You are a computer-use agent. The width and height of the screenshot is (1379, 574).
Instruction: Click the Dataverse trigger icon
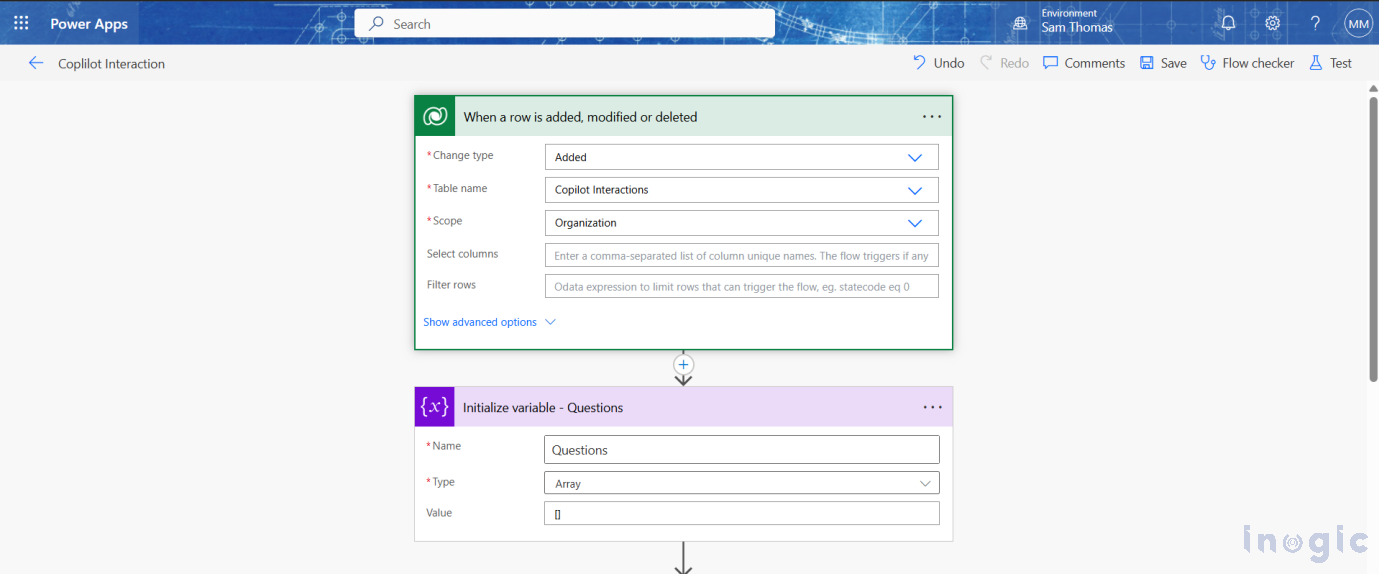435,117
